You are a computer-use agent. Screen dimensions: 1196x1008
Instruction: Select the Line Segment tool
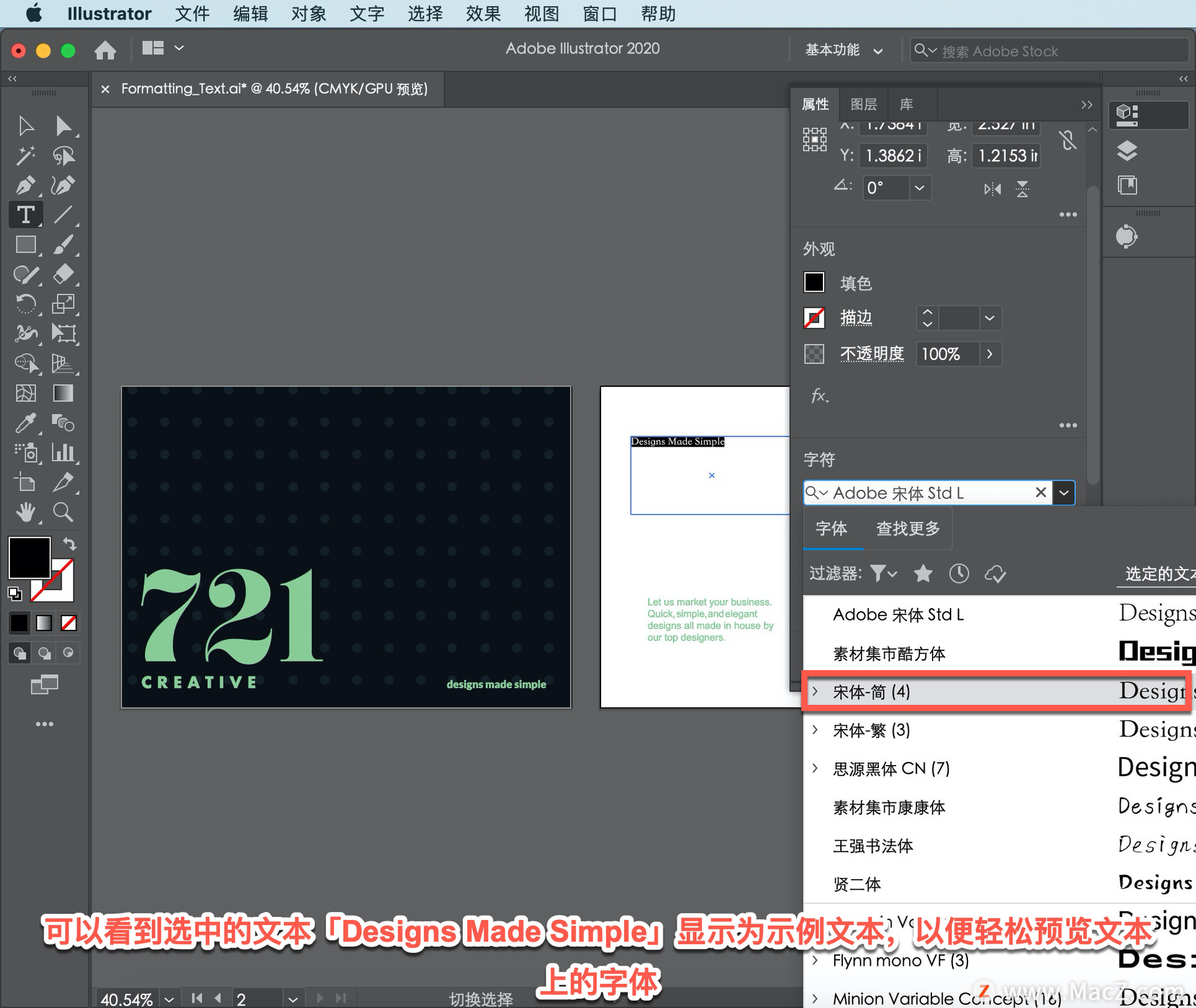(63, 215)
